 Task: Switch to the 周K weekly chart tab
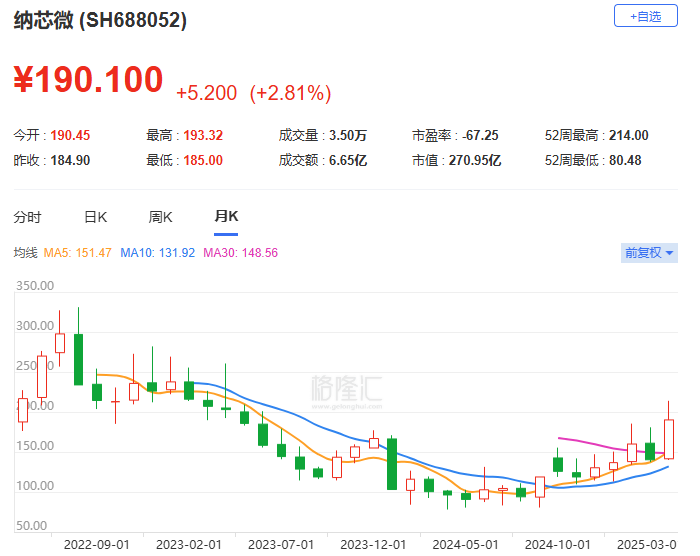point(160,217)
